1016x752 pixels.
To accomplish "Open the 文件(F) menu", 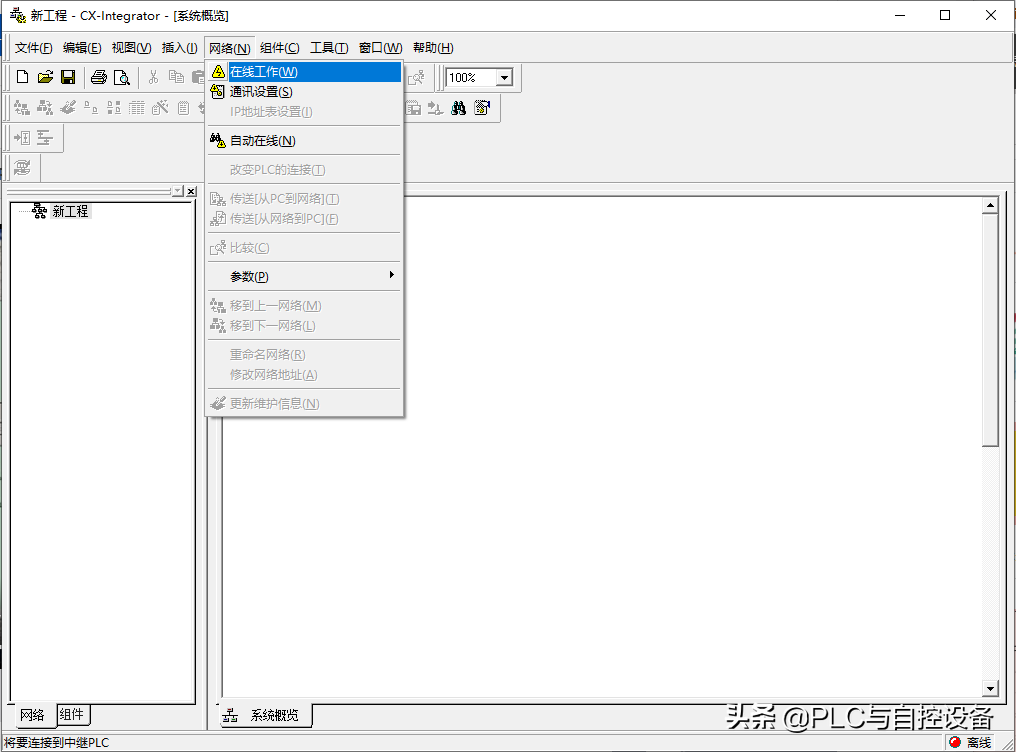I will coord(33,48).
